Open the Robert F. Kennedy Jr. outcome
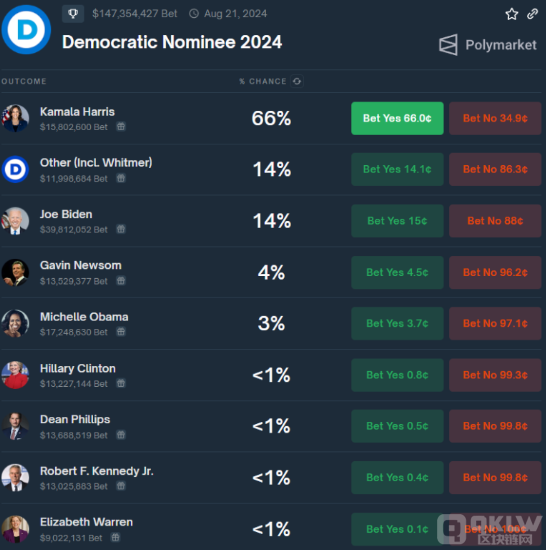 click(x=97, y=471)
